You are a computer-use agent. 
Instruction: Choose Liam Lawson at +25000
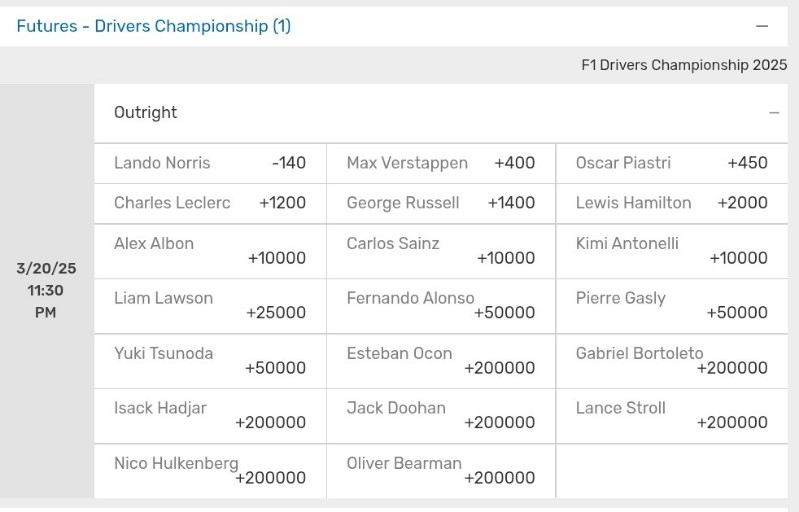210,306
